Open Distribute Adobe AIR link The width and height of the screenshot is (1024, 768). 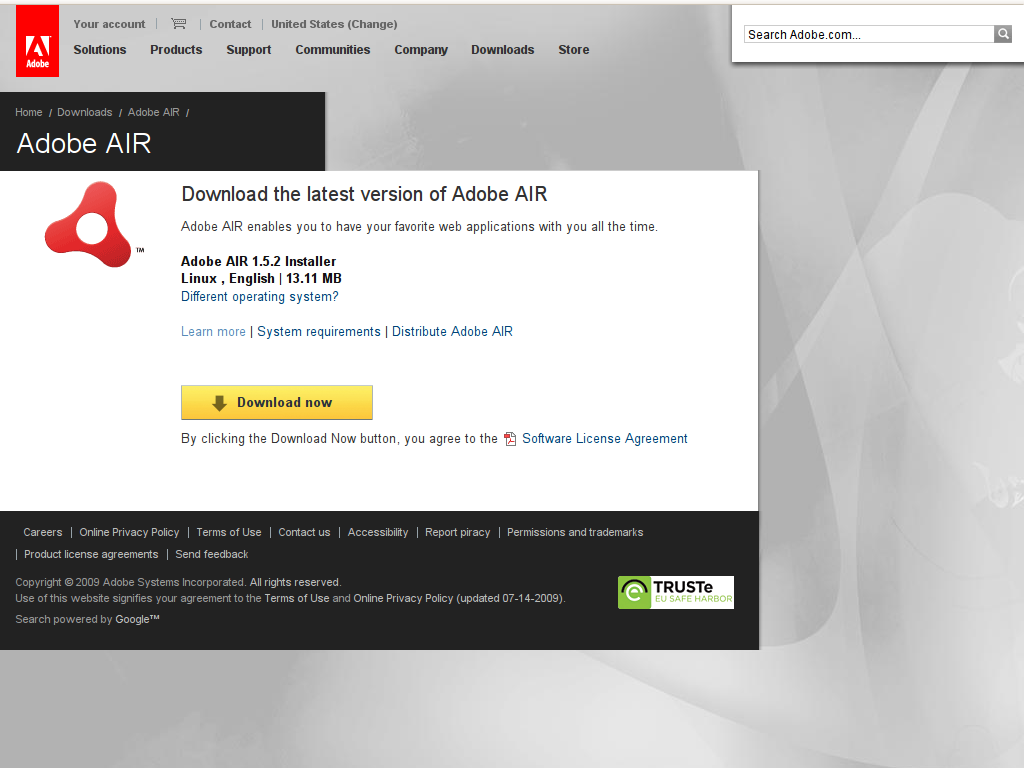453,332
